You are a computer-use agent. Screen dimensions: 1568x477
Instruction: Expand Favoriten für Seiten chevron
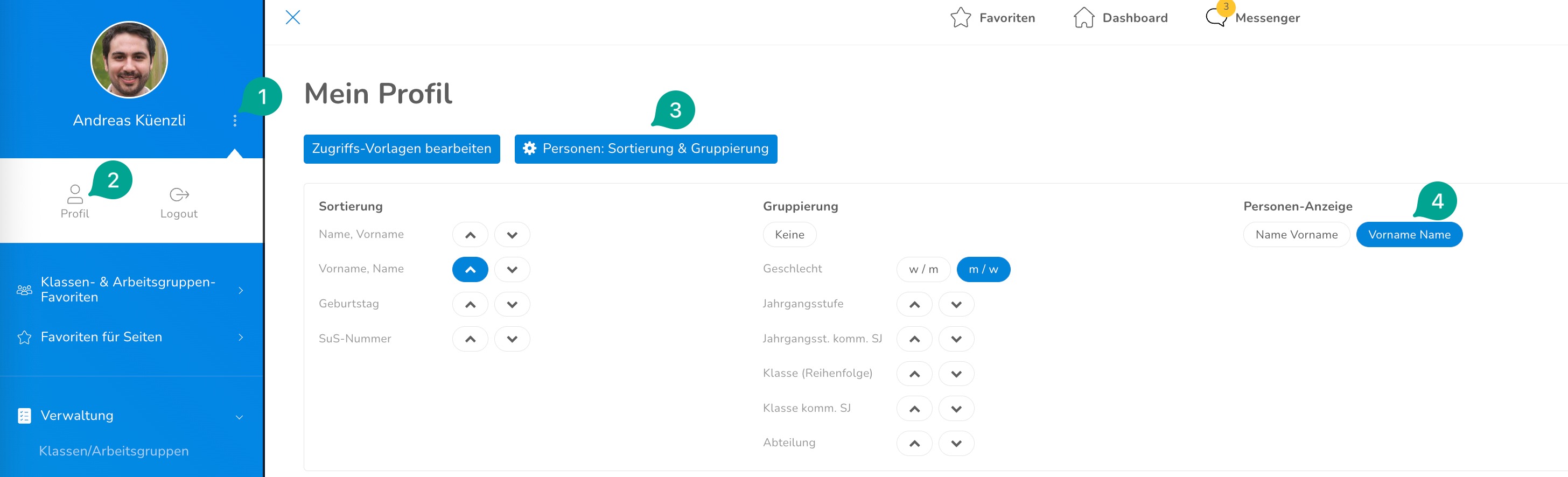(241, 337)
